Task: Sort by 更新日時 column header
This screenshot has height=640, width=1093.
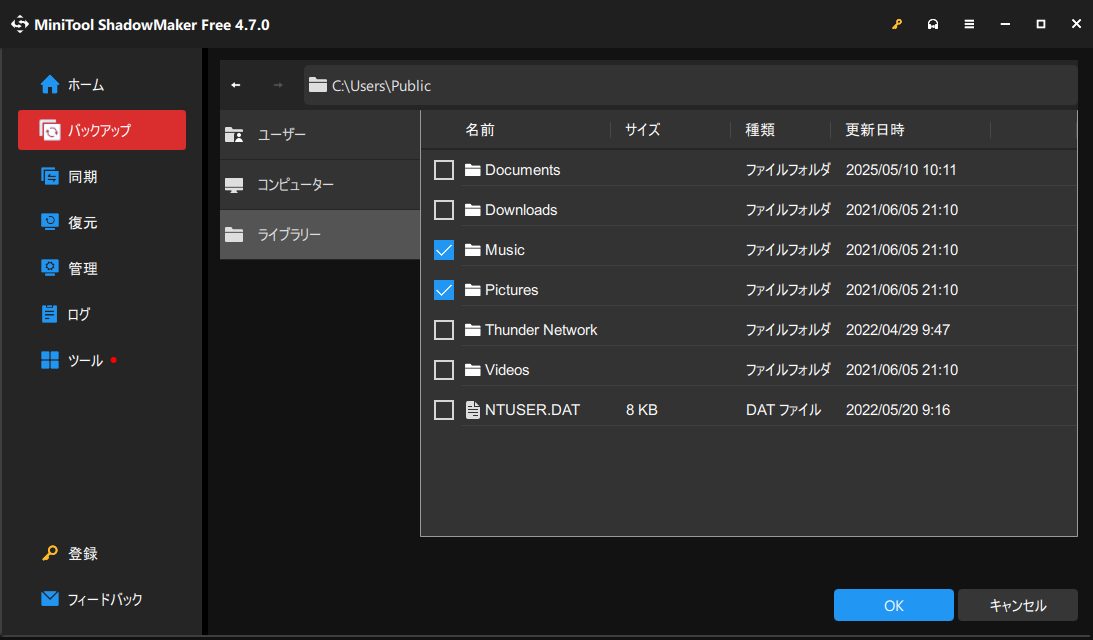Action: click(875, 130)
